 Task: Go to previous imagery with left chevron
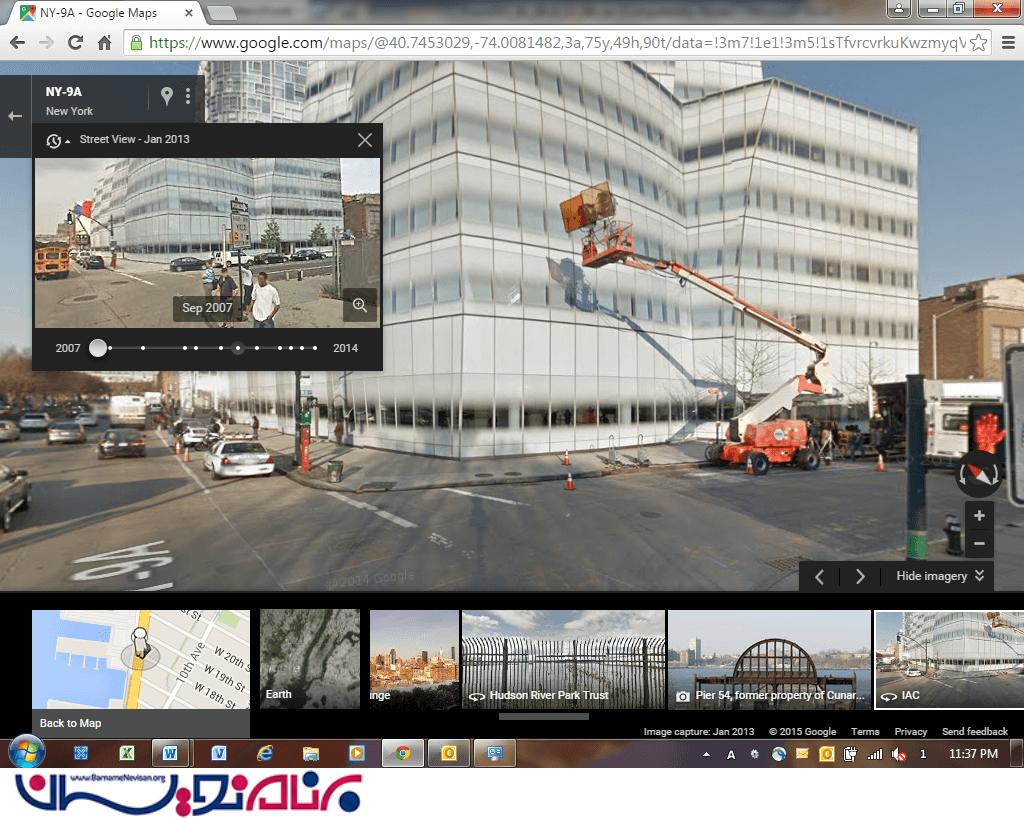click(819, 576)
